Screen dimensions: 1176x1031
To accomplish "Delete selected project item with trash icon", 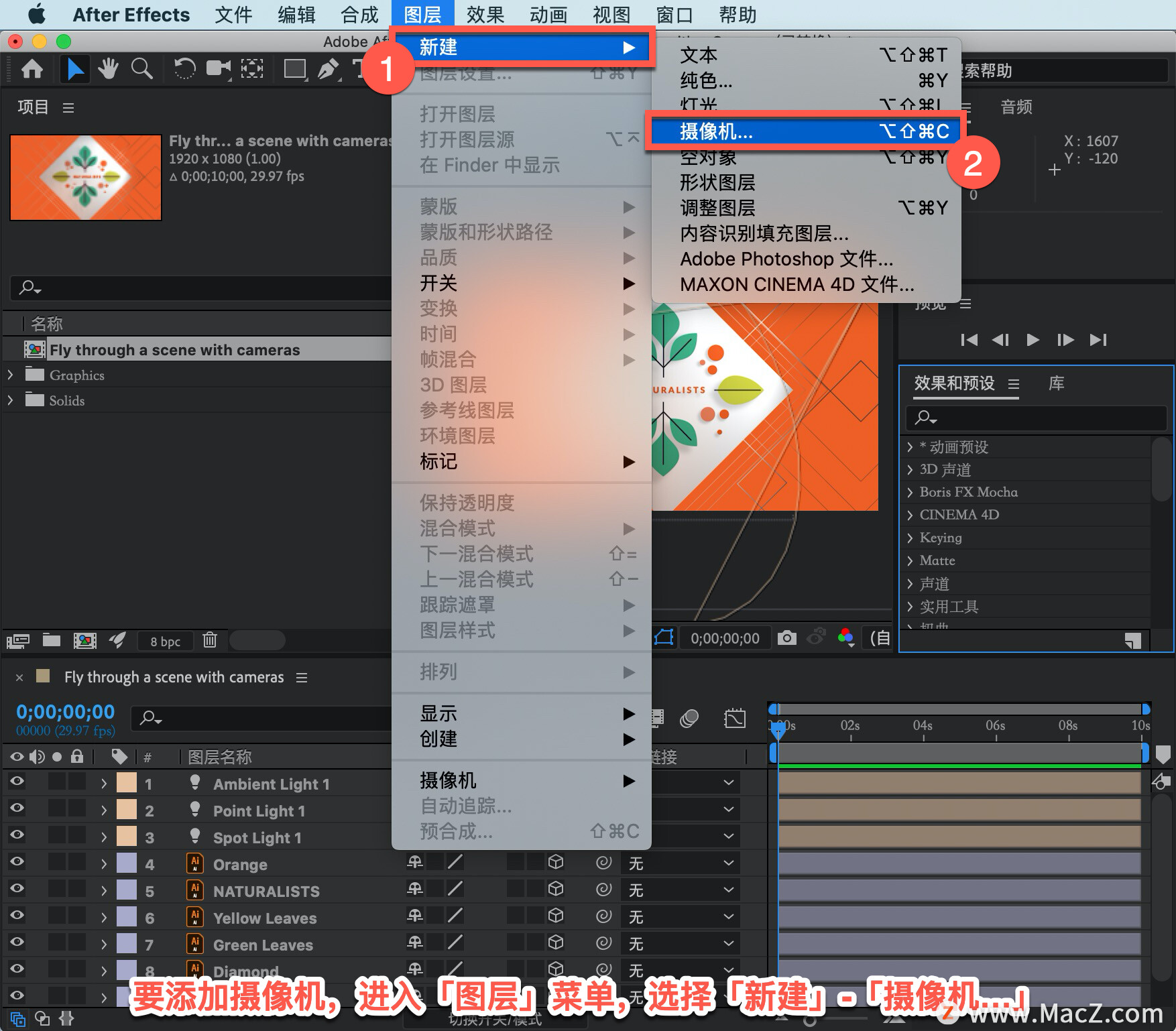I will [210, 640].
